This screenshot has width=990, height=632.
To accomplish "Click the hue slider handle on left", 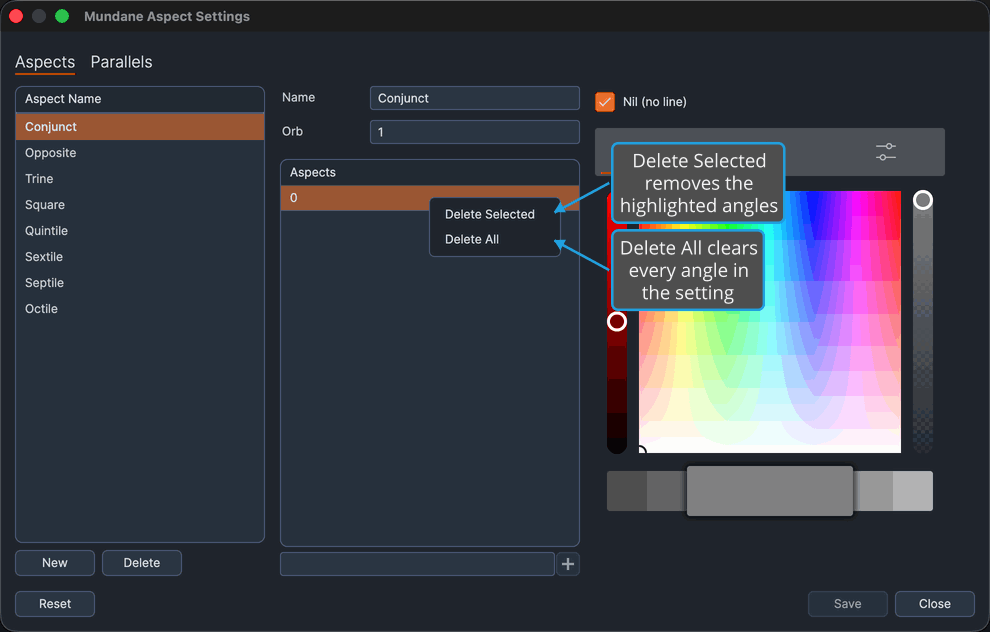I will [617, 321].
